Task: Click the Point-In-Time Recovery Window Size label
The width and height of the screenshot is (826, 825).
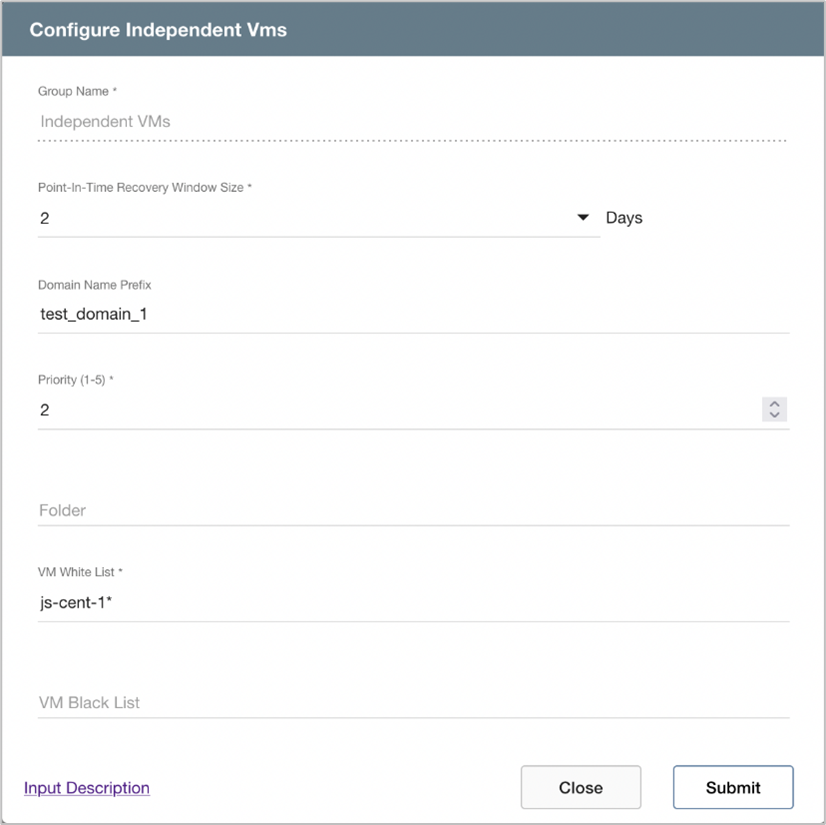Action: coord(144,188)
